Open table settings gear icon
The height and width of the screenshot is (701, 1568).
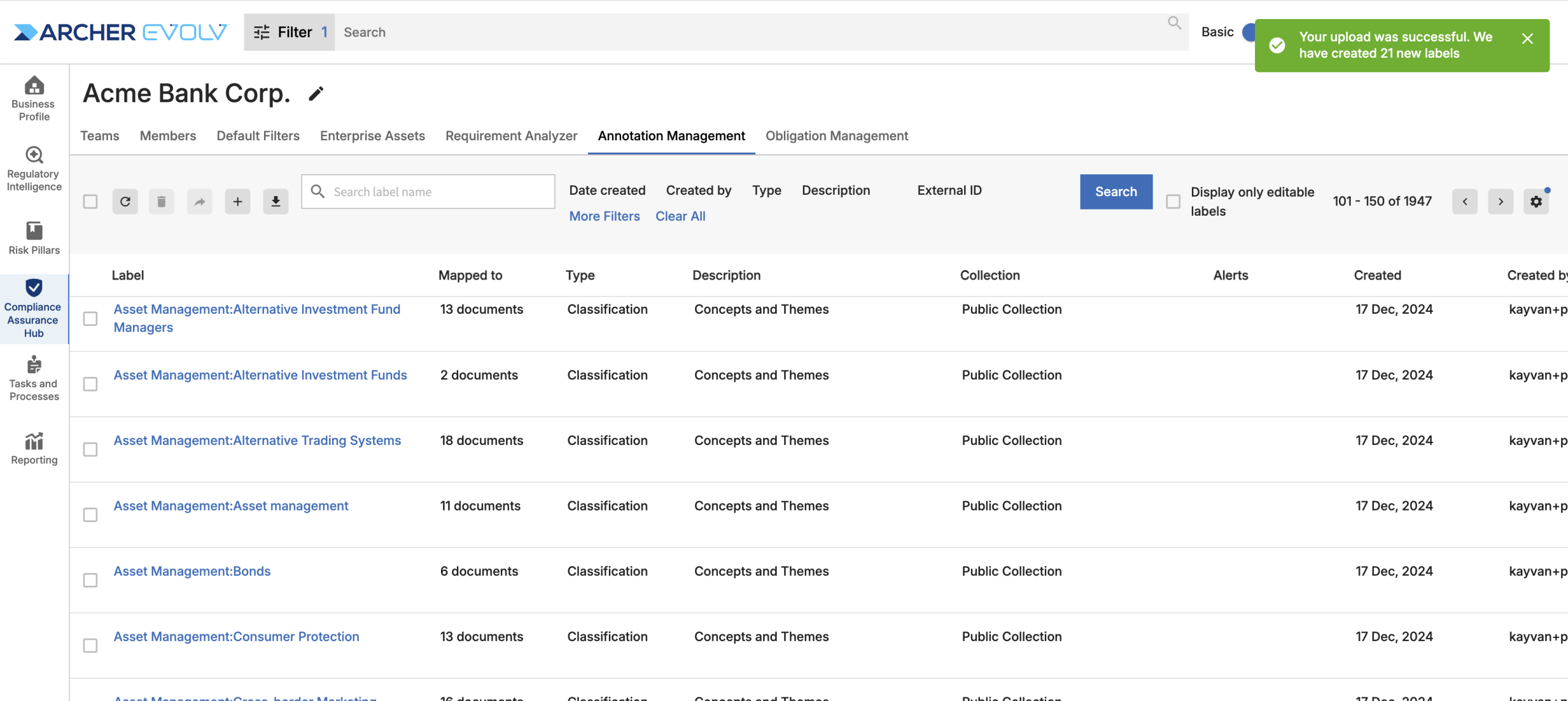tap(1536, 202)
